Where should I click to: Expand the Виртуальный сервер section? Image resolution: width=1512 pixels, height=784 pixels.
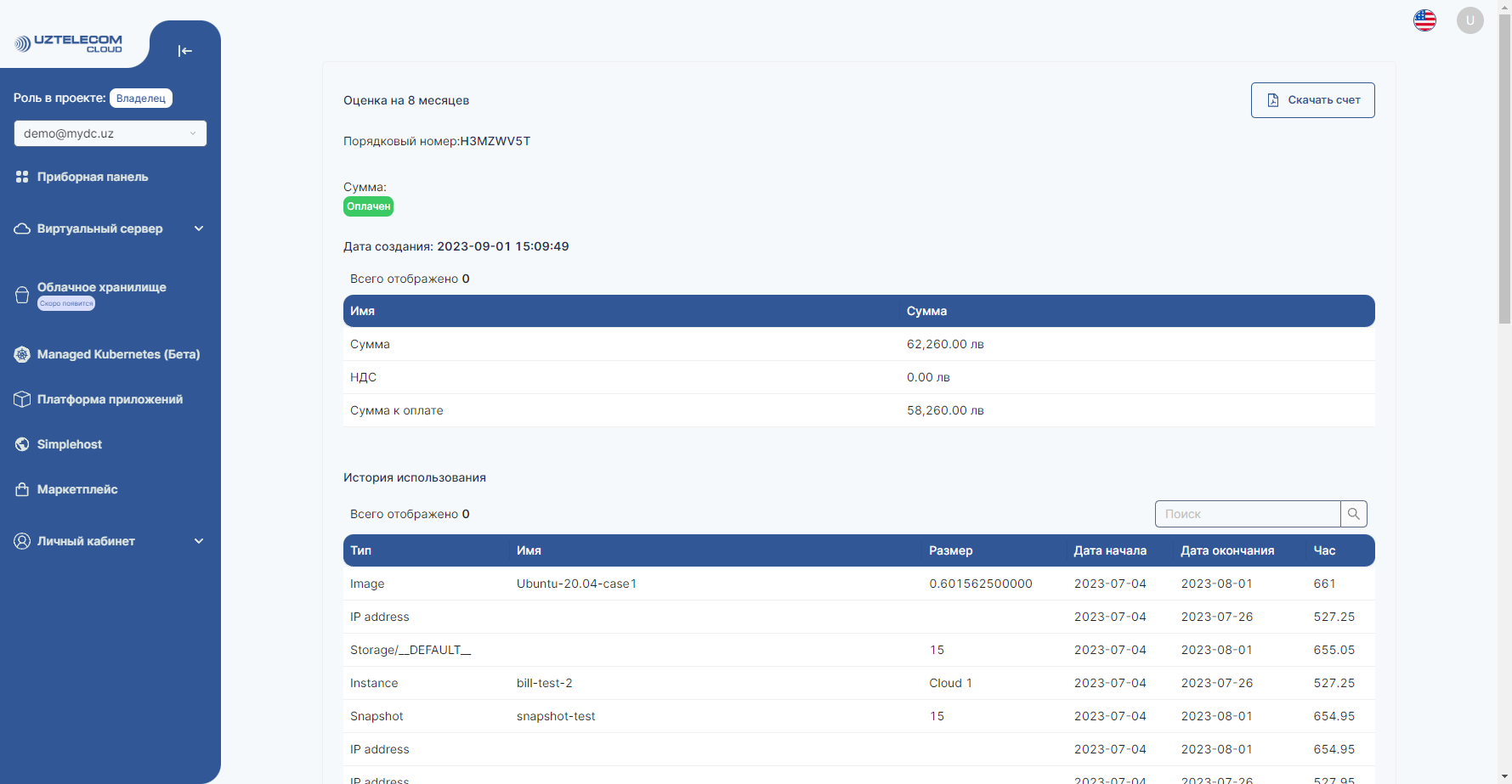(x=199, y=228)
